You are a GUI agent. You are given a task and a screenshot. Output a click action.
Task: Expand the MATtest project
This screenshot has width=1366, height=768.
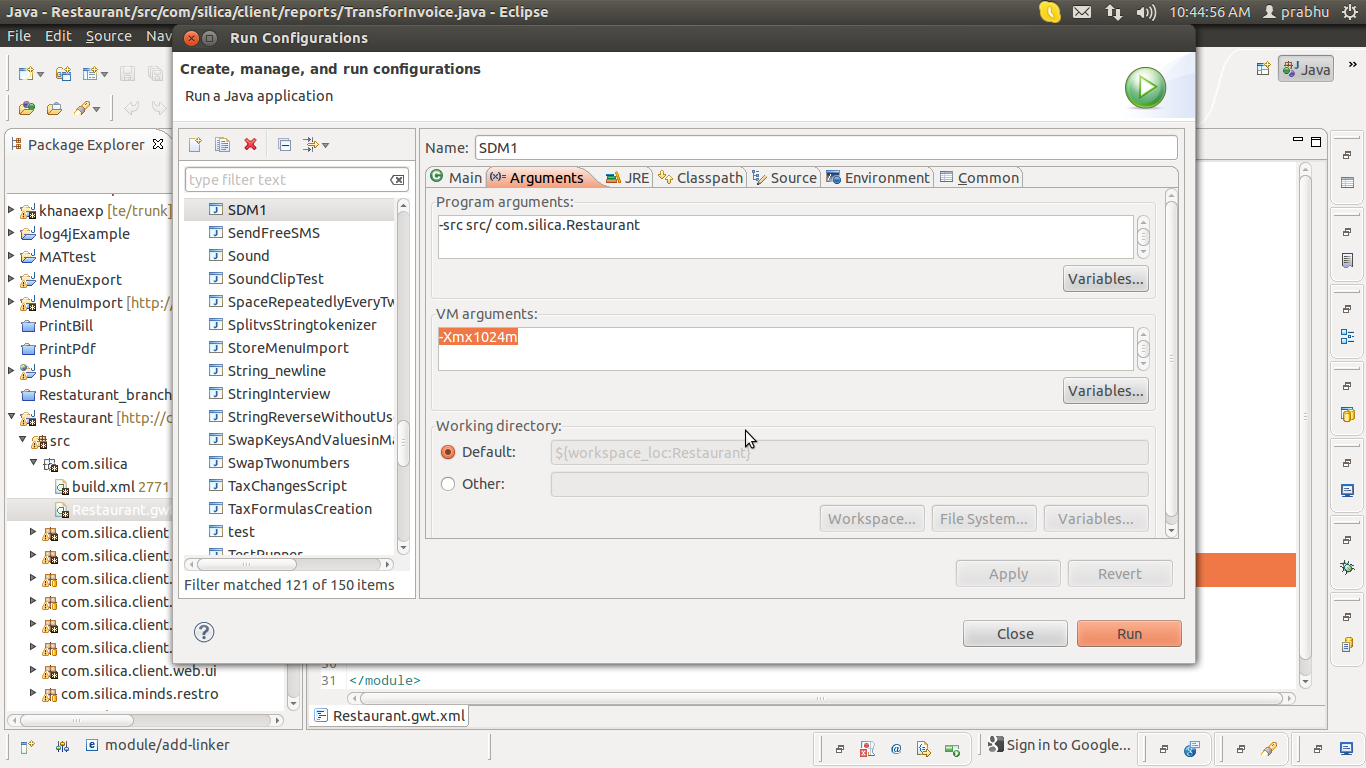pos(12,257)
